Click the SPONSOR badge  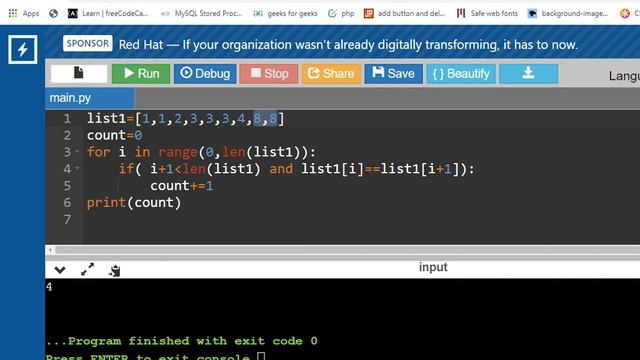pyautogui.click(x=88, y=43)
